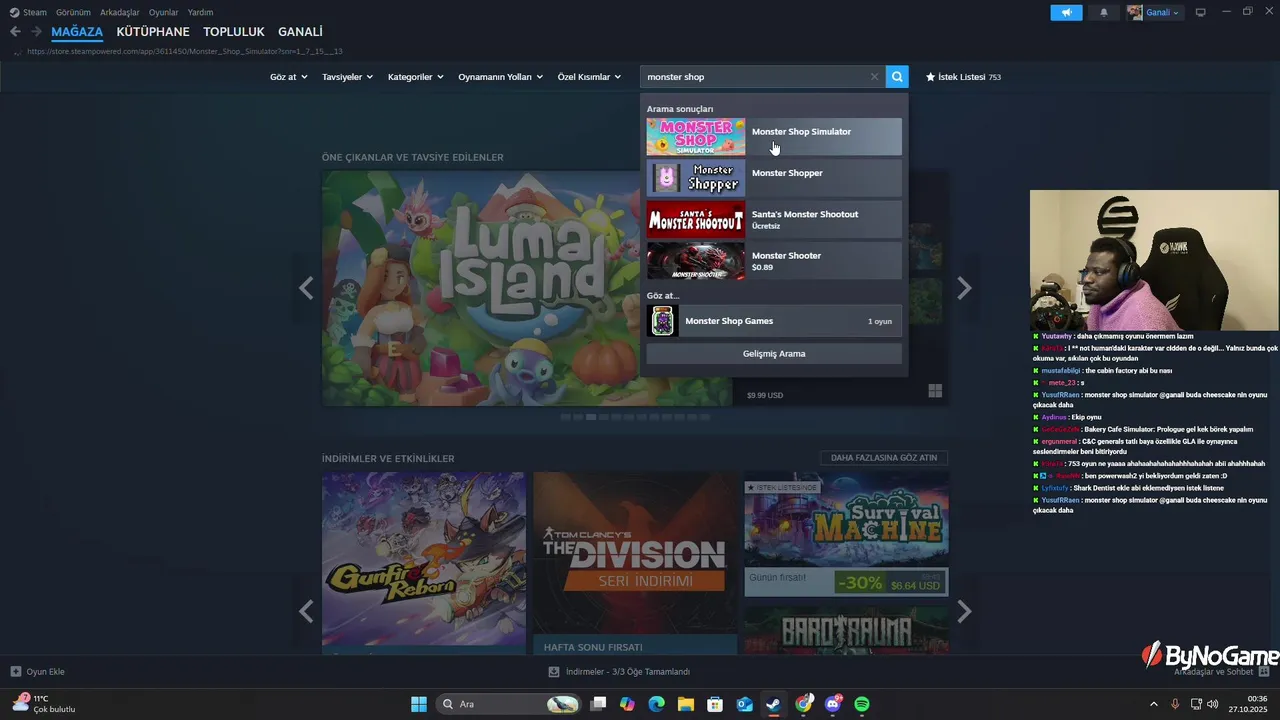Open Task View in taskbar

coord(598,704)
